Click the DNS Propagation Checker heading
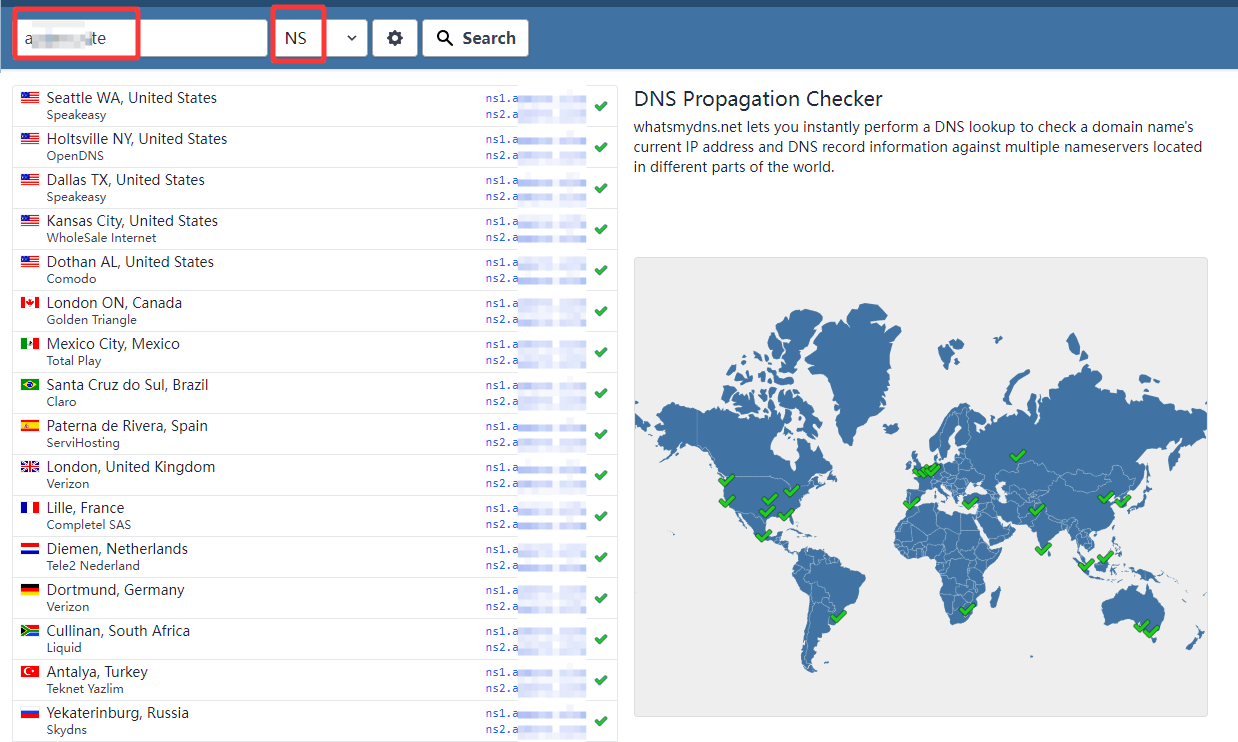 pyautogui.click(x=758, y=99)
